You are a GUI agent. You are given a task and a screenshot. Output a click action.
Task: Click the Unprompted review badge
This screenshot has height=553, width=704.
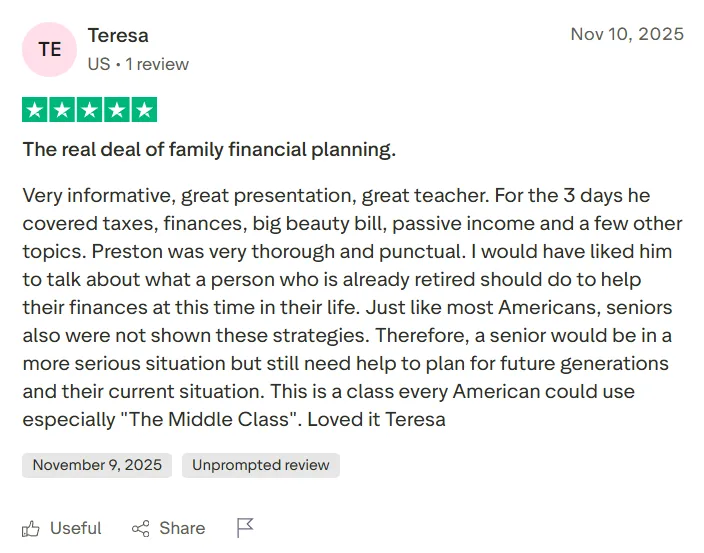(x=260, y=465)
